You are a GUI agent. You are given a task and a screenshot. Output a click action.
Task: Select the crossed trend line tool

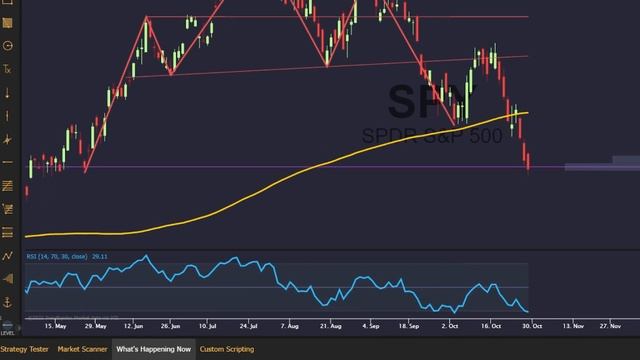tap(7, 140)
